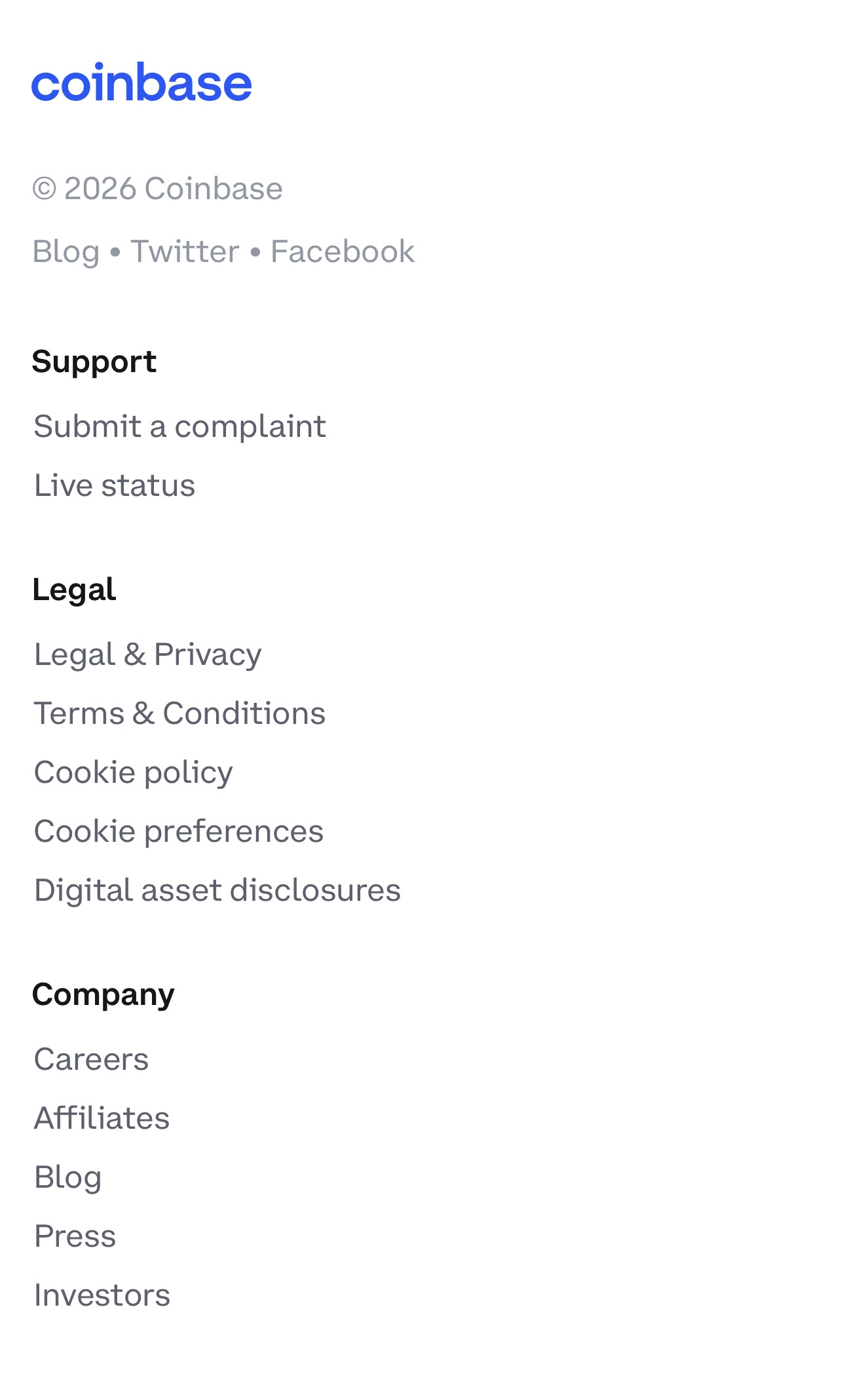Visit the Facebook page link
The image size is (841, 1400).
343,252
